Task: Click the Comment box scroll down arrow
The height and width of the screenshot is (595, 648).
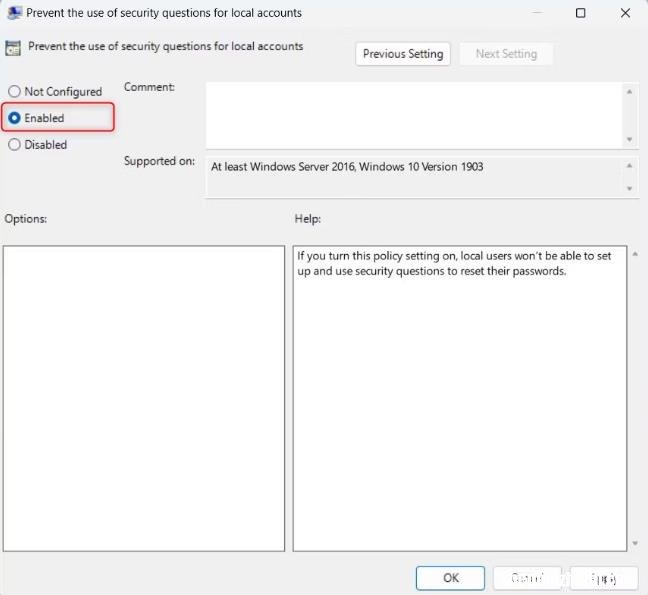Action: (629, 140)
